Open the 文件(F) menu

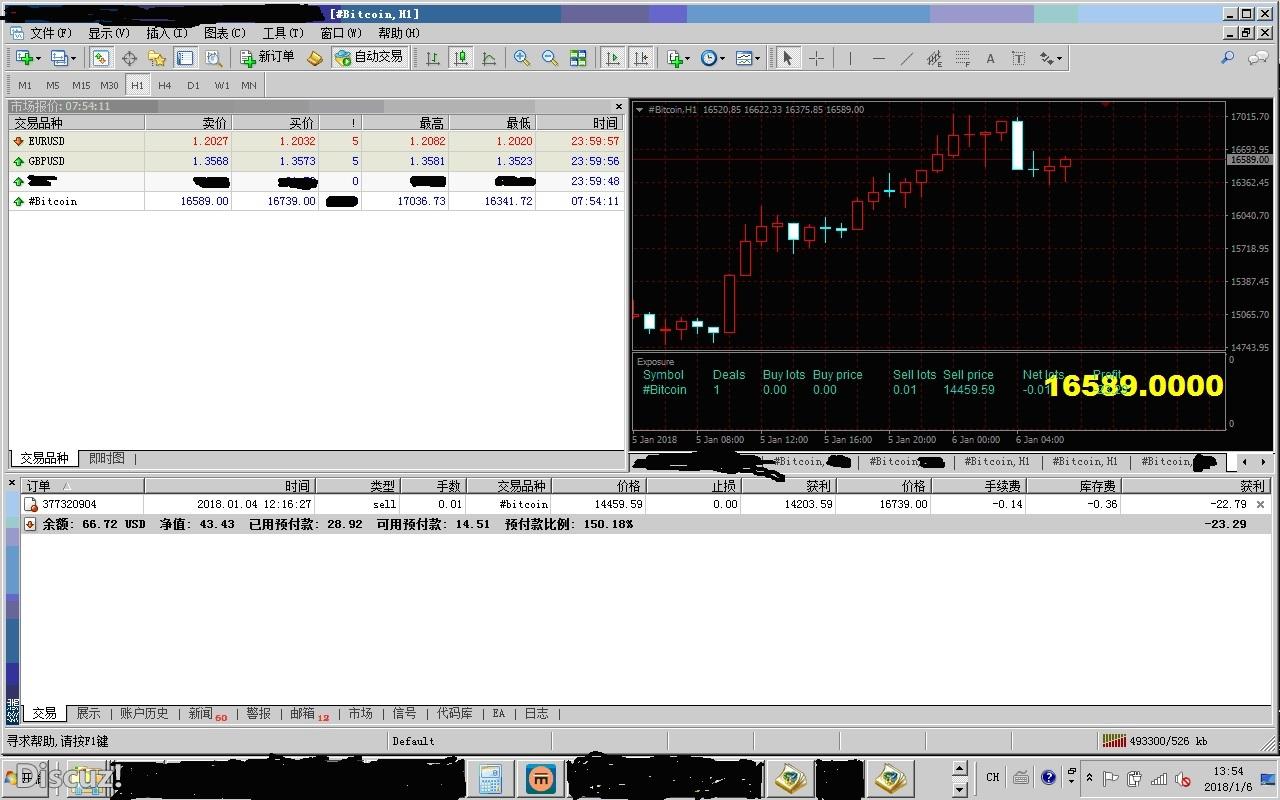[50, 33]
